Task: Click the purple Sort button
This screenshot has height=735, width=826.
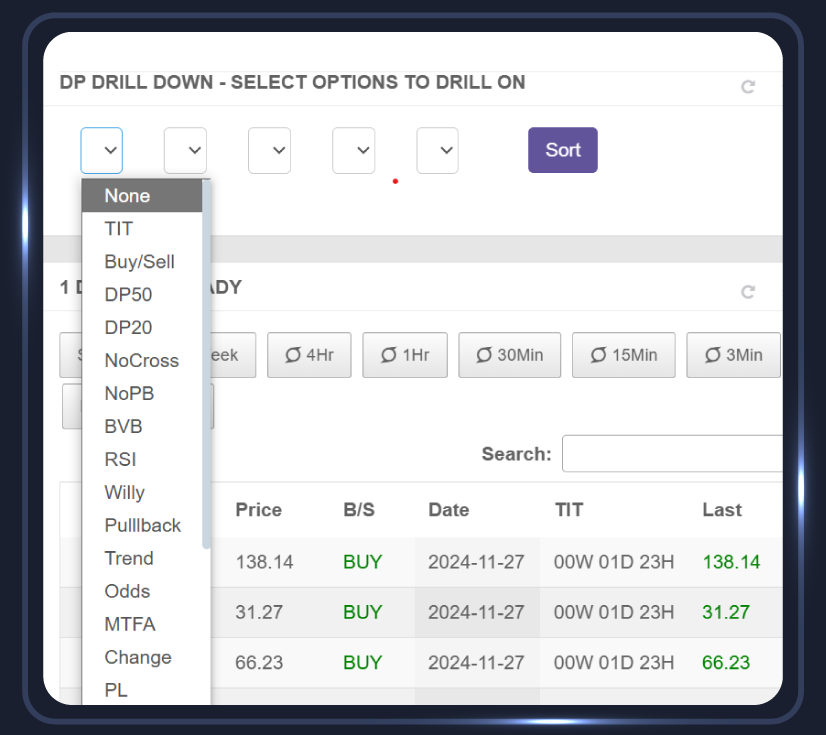Action: pyautogui.click(x=562, y=150)
